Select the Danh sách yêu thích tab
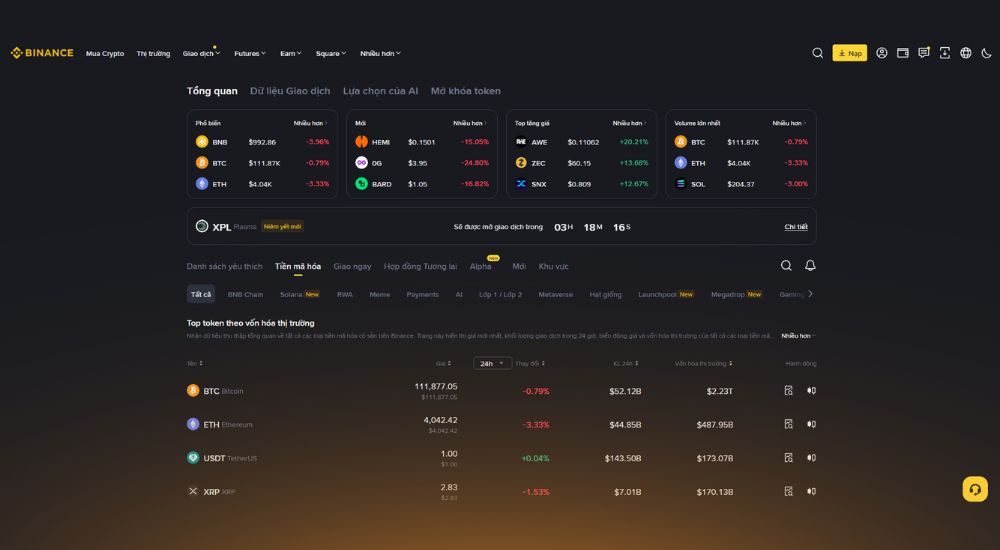Image resolution: width=1000 pixels, height=550 pixels. (x=224, y=267)
